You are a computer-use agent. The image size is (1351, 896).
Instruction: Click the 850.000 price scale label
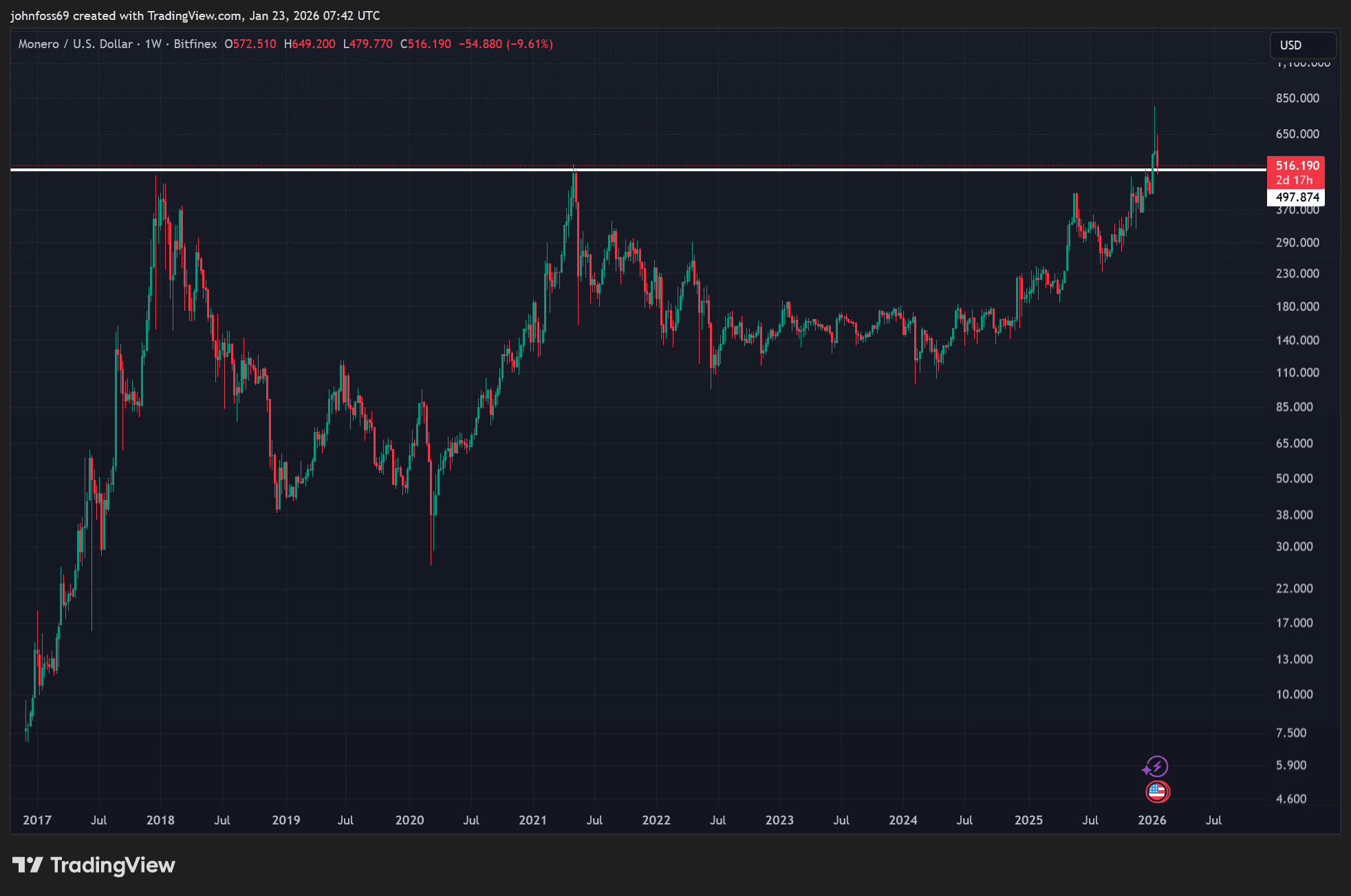pos(1297,98)
